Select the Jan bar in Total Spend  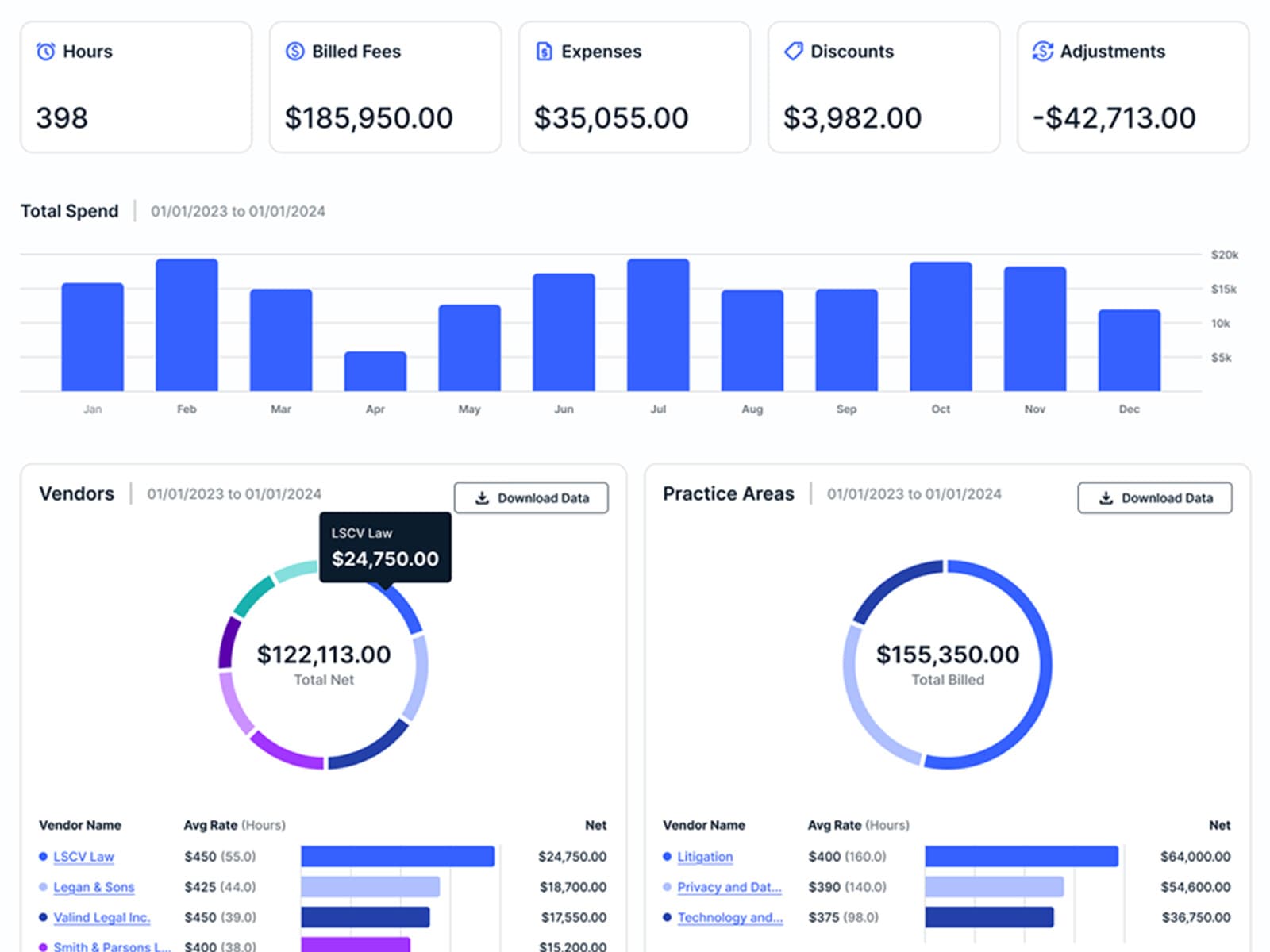(x=93, y=337)
